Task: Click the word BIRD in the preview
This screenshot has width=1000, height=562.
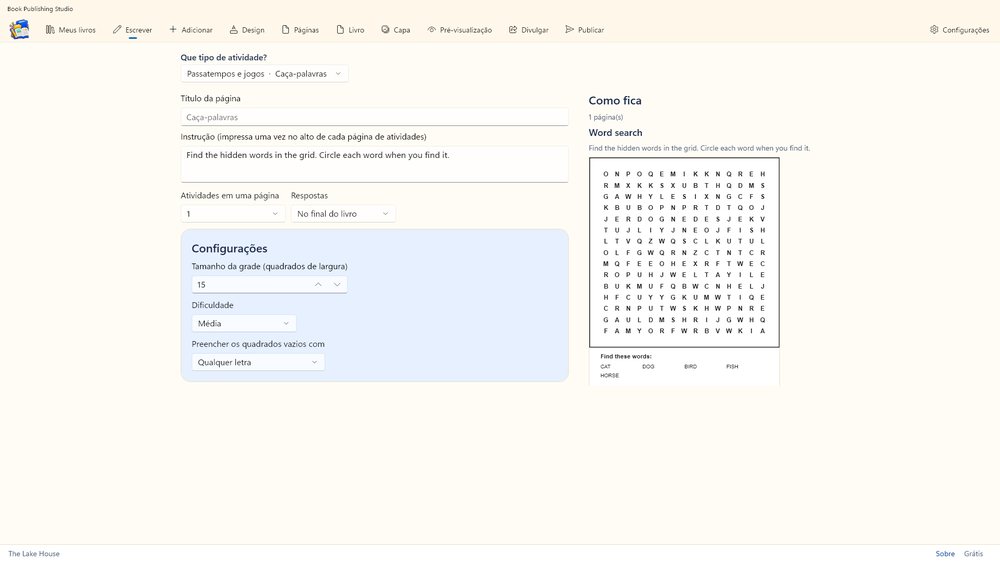Action: coord(691,367)
